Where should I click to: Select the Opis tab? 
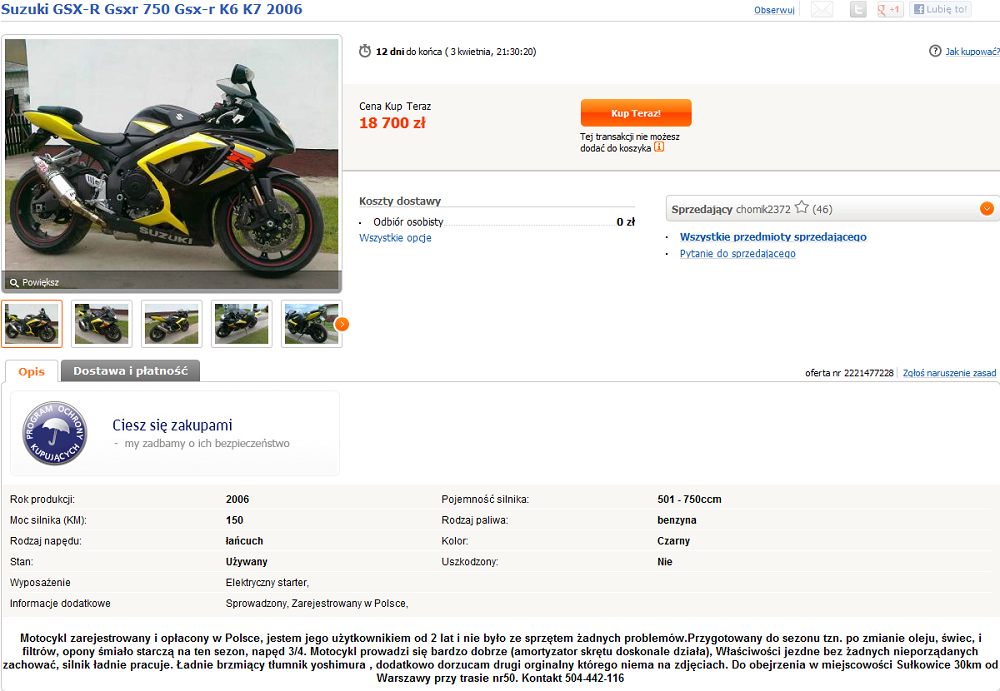click(31, 371)
